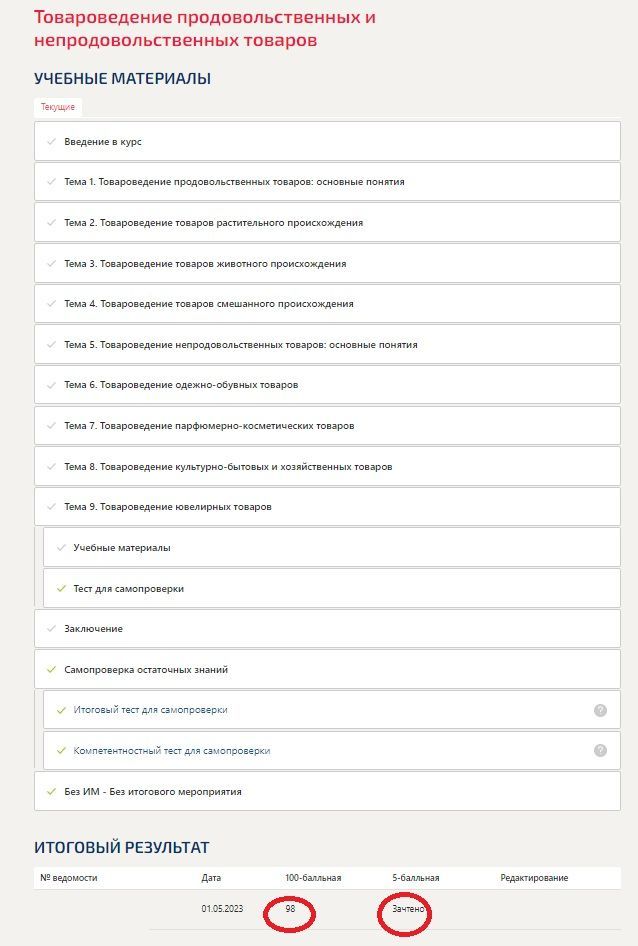Click checkmark beside Без ИМ item

[x=50, y=791]
